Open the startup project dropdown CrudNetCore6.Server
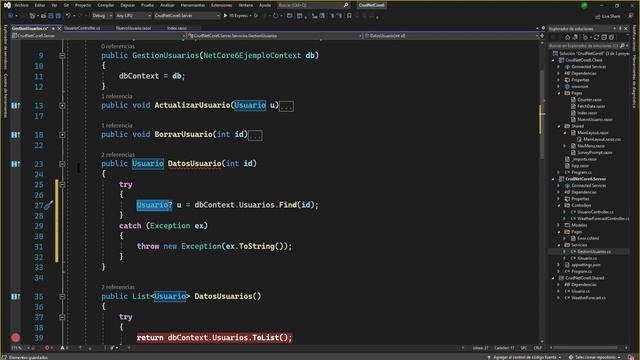The width and height of the screenshot is (640, 360). click(187, 16)
